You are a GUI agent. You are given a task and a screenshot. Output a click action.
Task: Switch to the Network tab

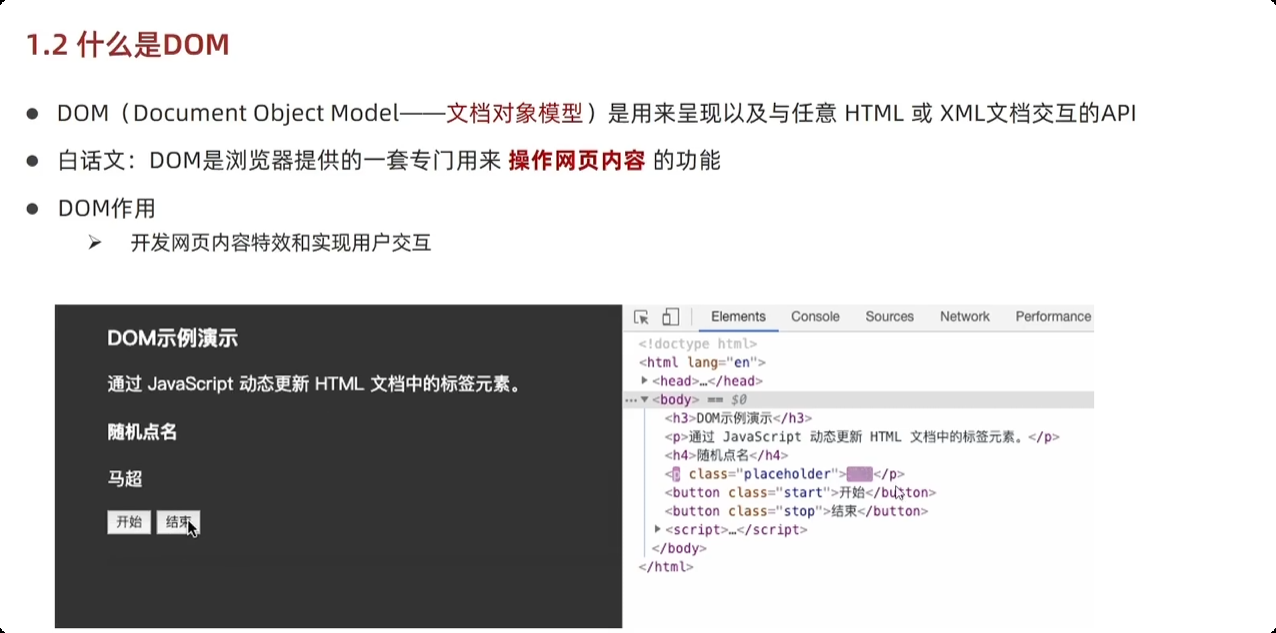965,317
